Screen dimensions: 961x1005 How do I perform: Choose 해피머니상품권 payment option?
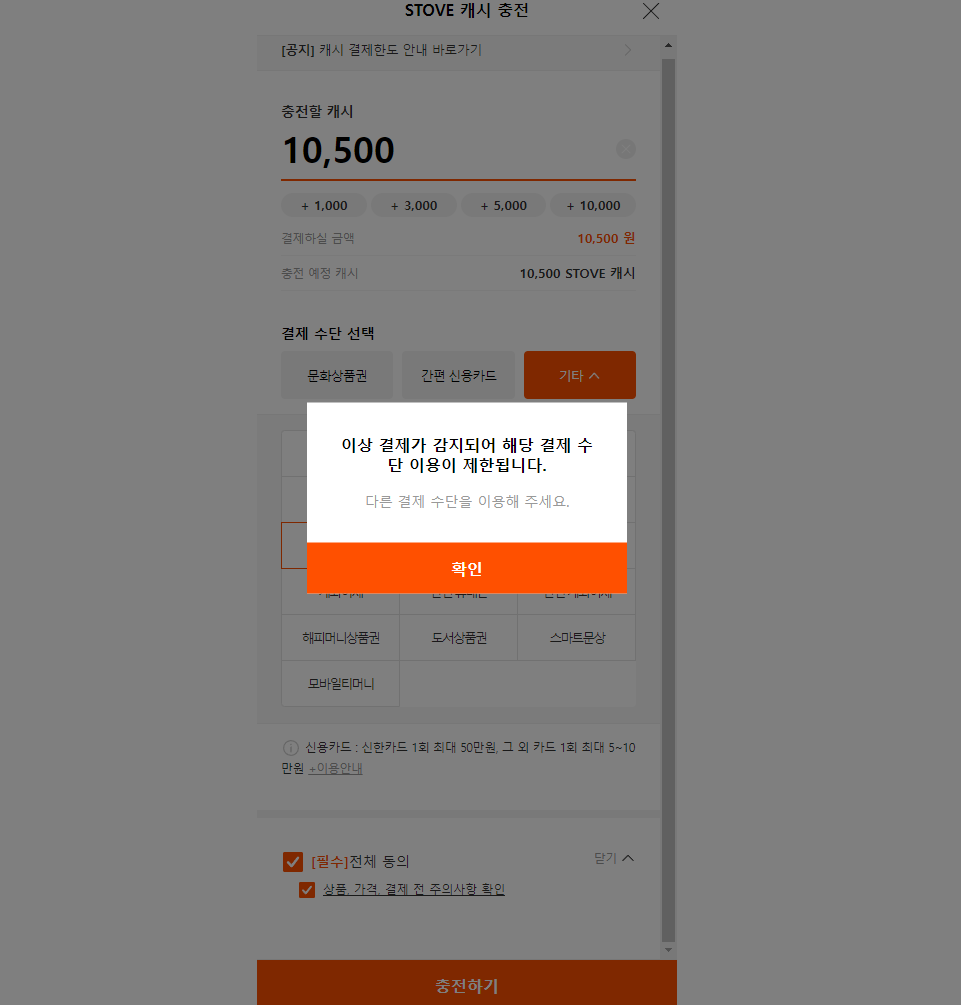coord(340,638)
